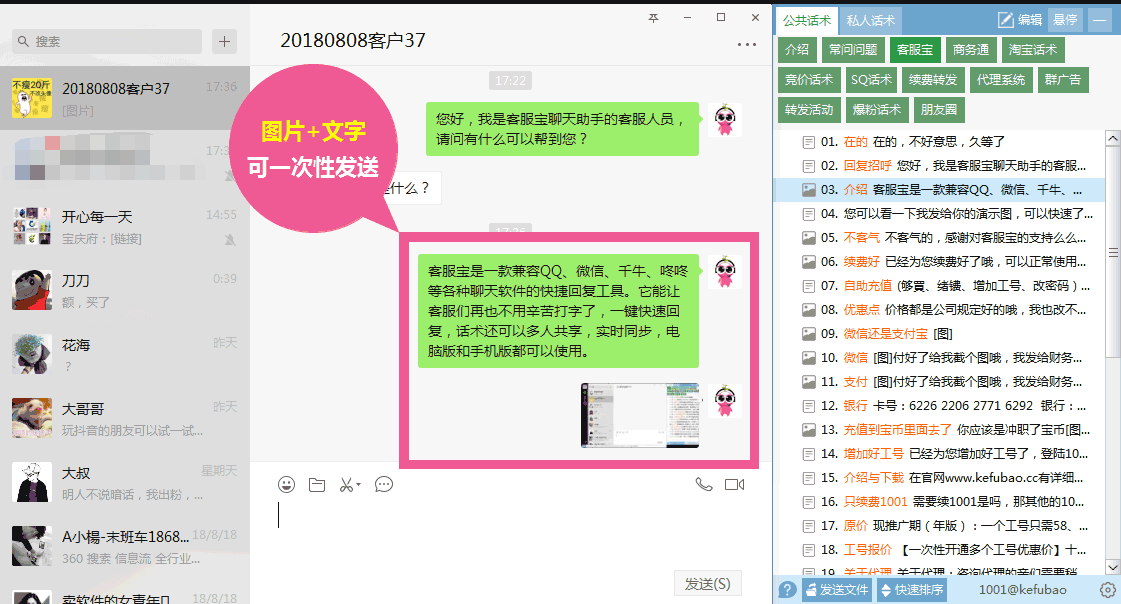Select the screenshot scissors tool
This screenshot has height=604, width=1121.
[x=346, y=485]
